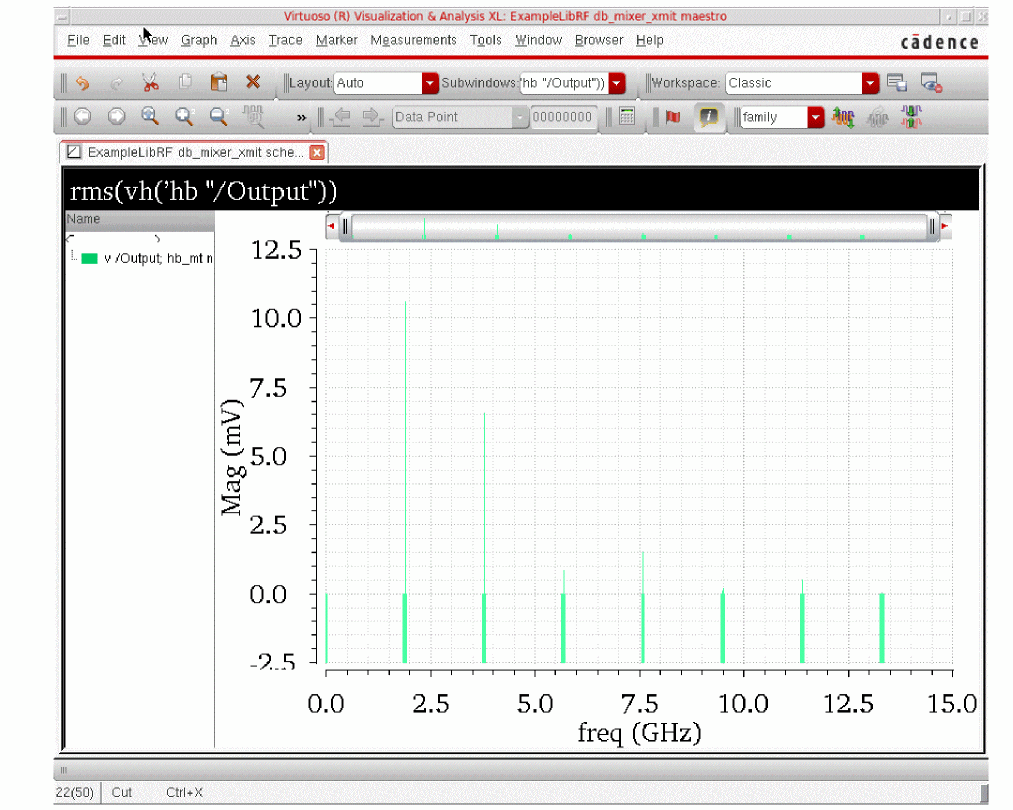Open the Window menu

539,40
